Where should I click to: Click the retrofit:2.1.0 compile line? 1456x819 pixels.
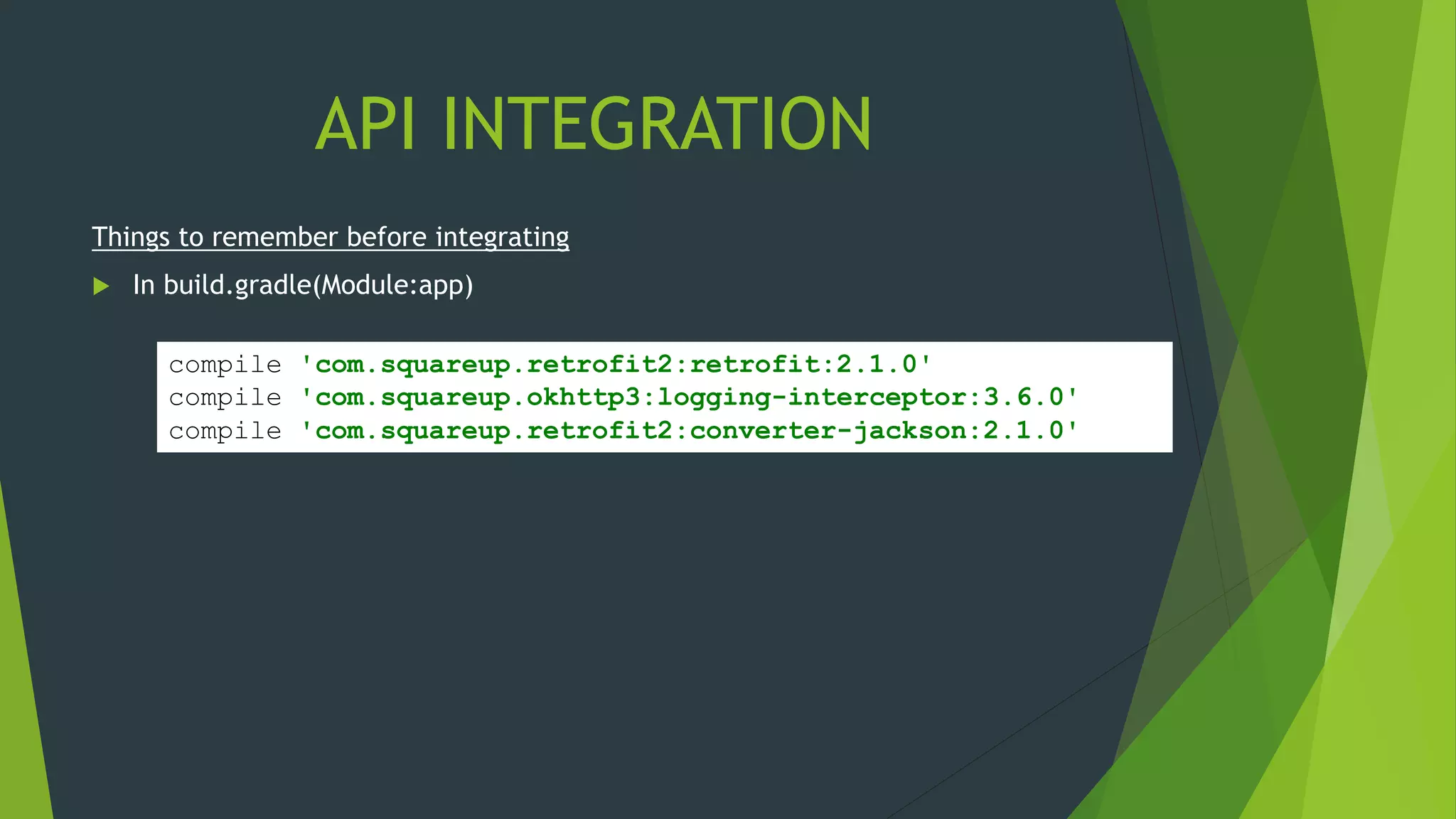(x=550, y=364)
